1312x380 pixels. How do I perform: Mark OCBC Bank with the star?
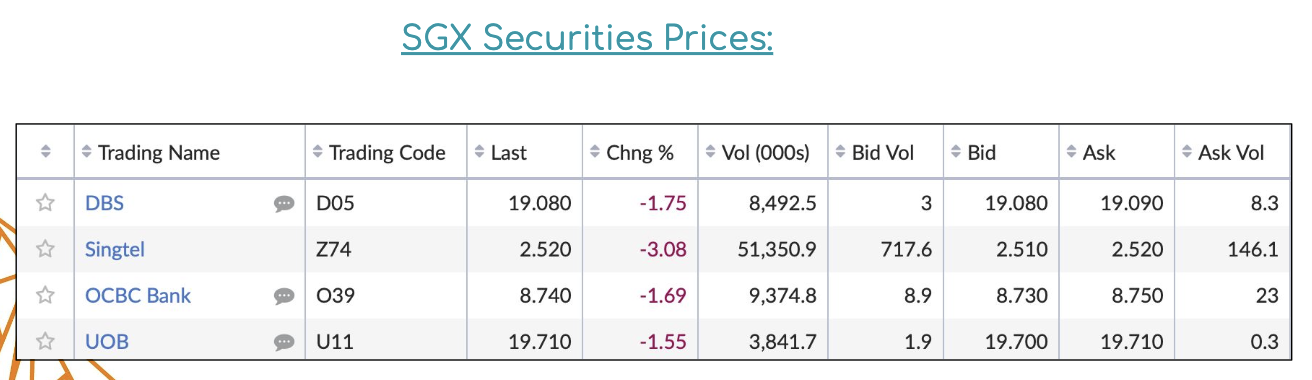tap(45, 295)
